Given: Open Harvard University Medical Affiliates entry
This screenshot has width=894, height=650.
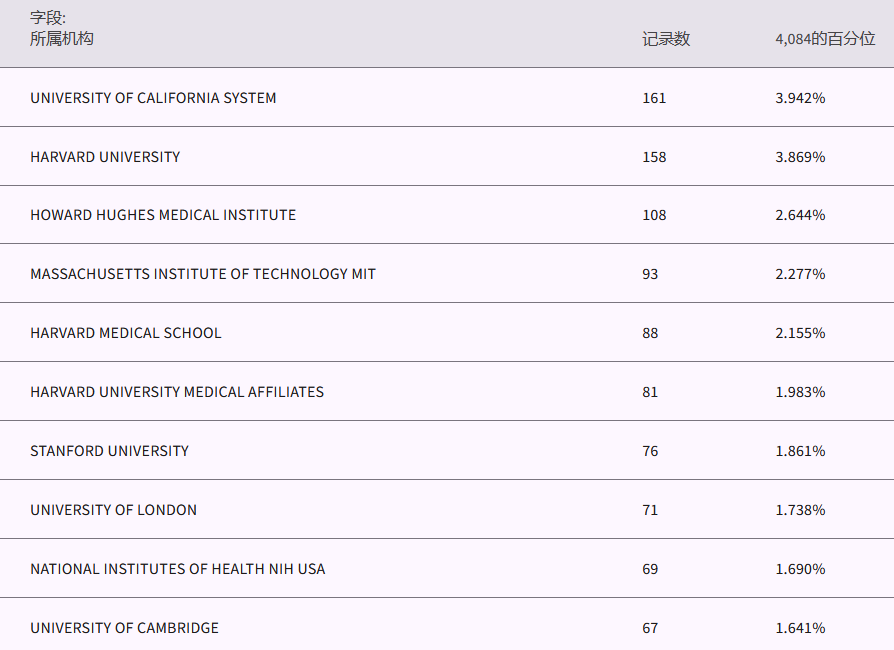Looking at the screenshot, I should [177, 392].
